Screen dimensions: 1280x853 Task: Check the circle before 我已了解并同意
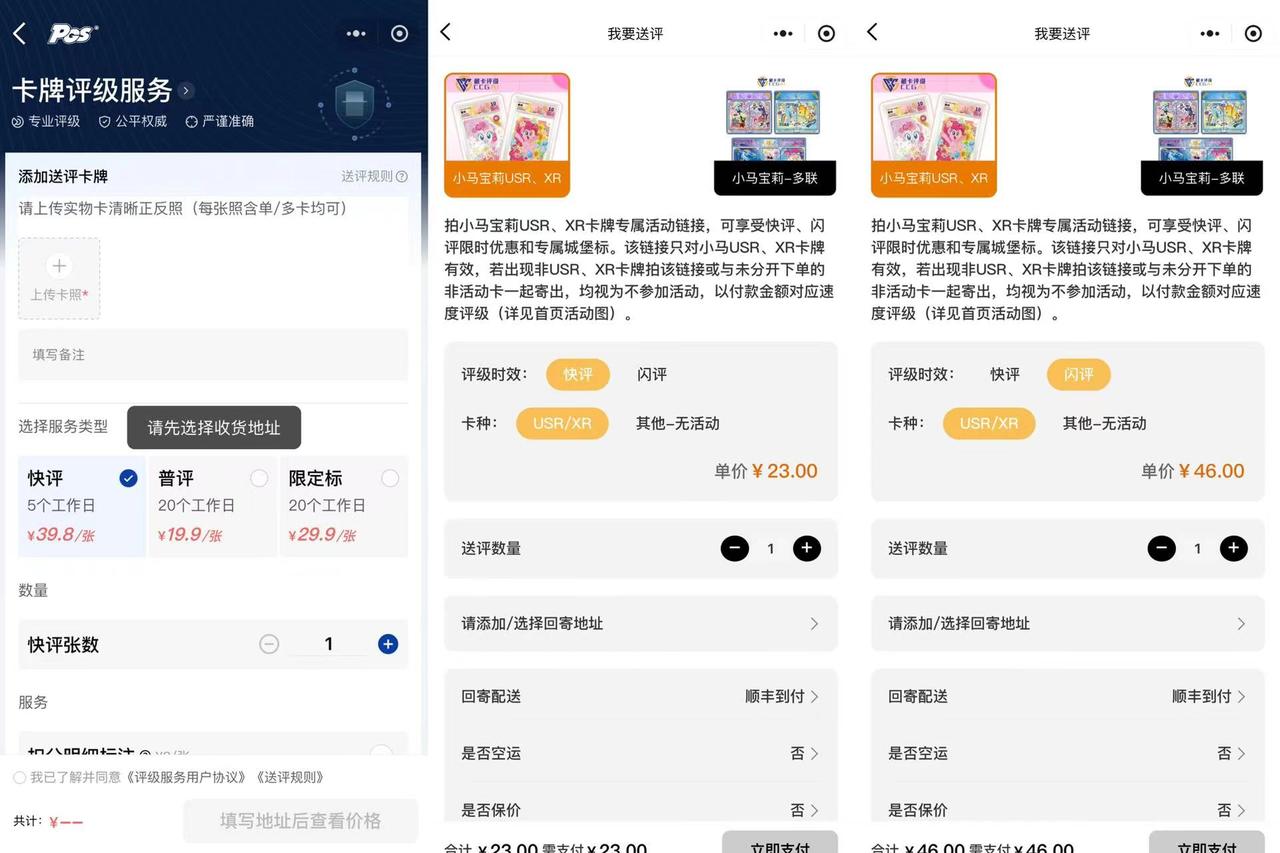pyautogui.click(x=20, y=777)
